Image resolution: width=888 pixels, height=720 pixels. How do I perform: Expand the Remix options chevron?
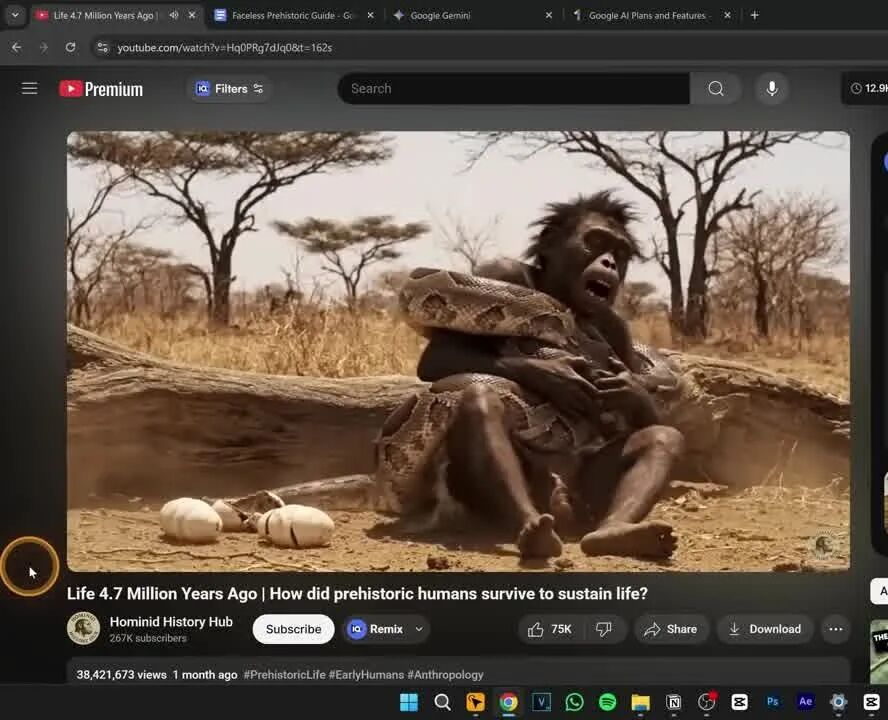tap(421, 629)
